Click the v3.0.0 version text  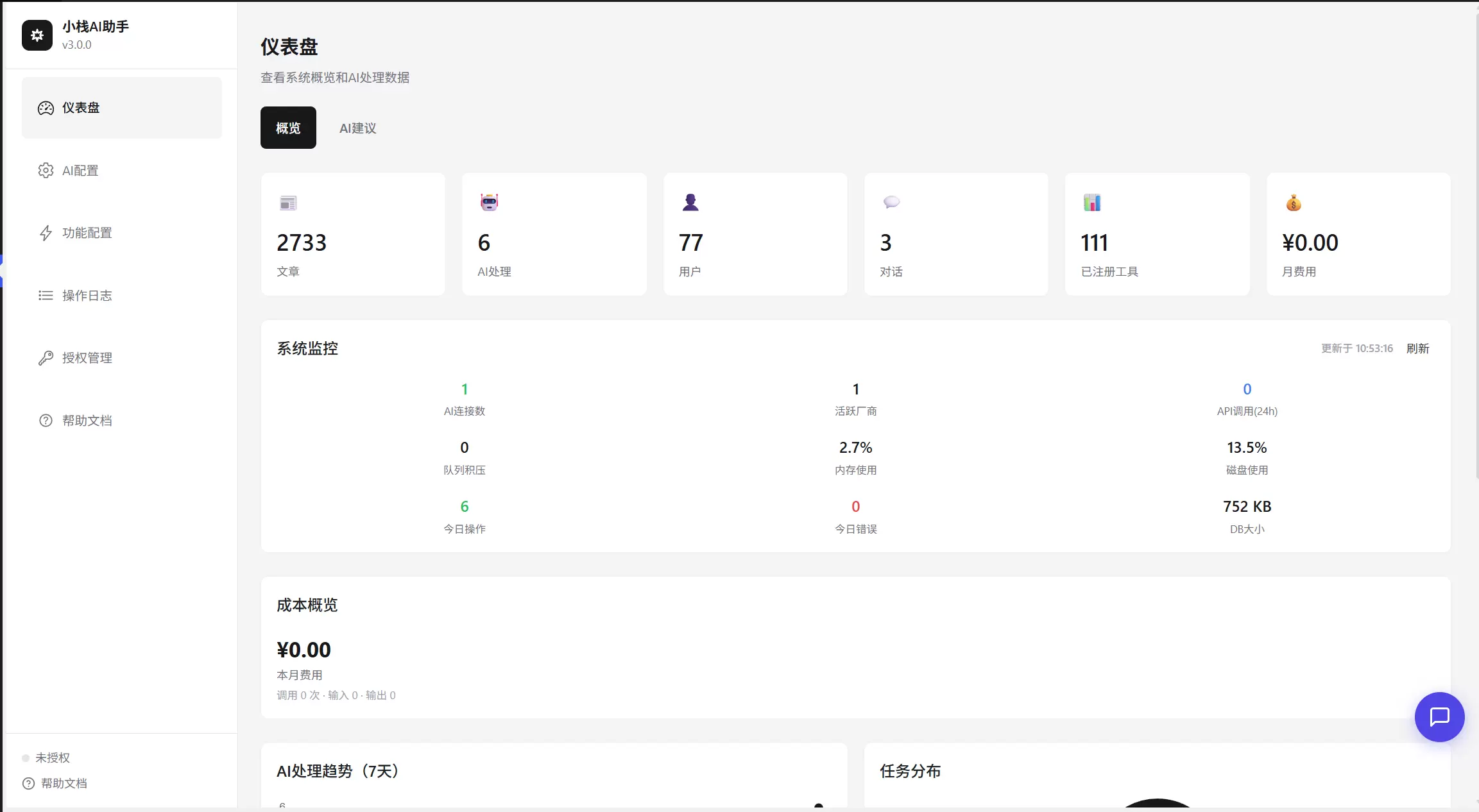point(76,45)
